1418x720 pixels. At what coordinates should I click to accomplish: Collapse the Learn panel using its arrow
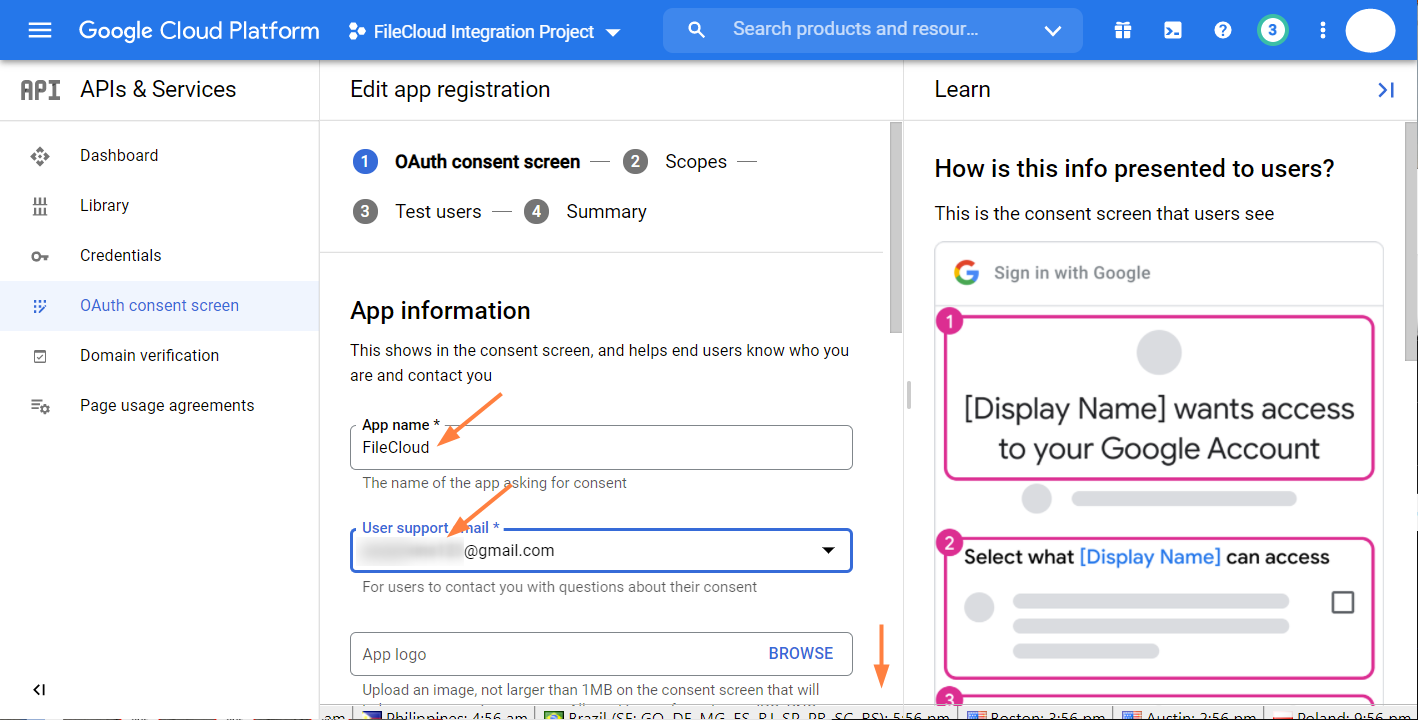(1386, 89)
